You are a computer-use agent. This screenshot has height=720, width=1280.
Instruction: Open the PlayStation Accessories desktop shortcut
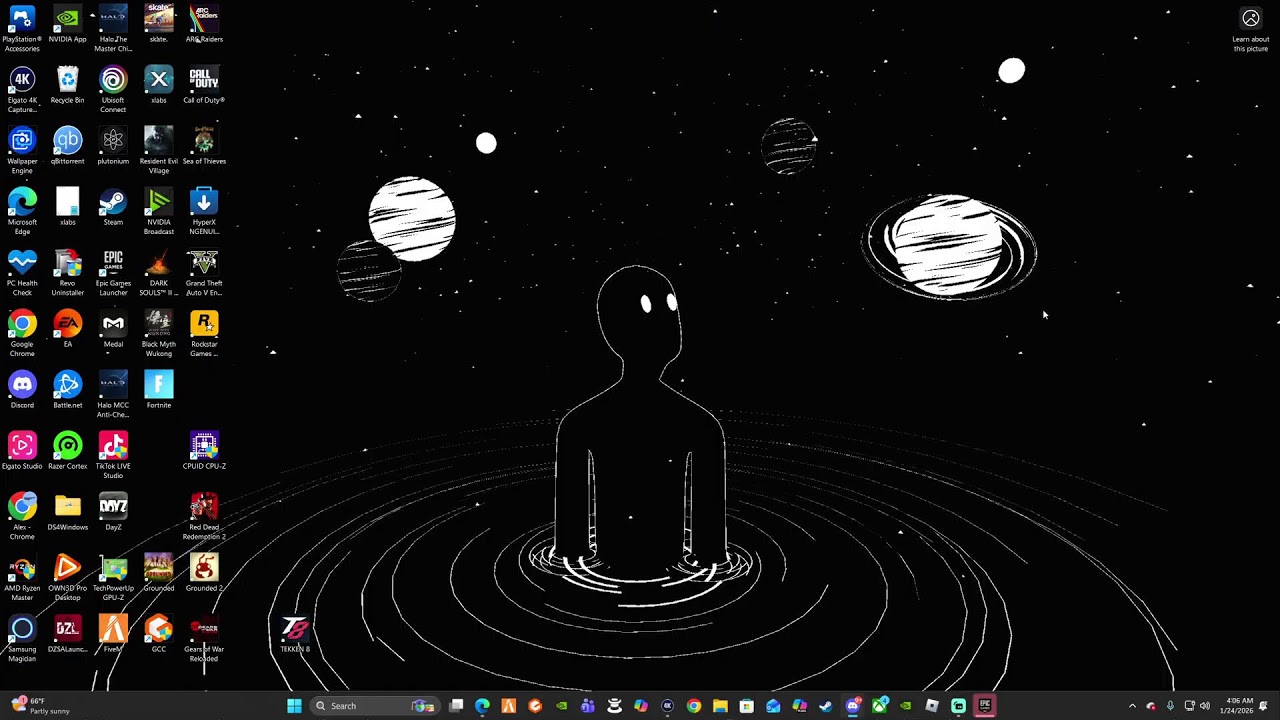pyautogui.click(x=22, y=29)
